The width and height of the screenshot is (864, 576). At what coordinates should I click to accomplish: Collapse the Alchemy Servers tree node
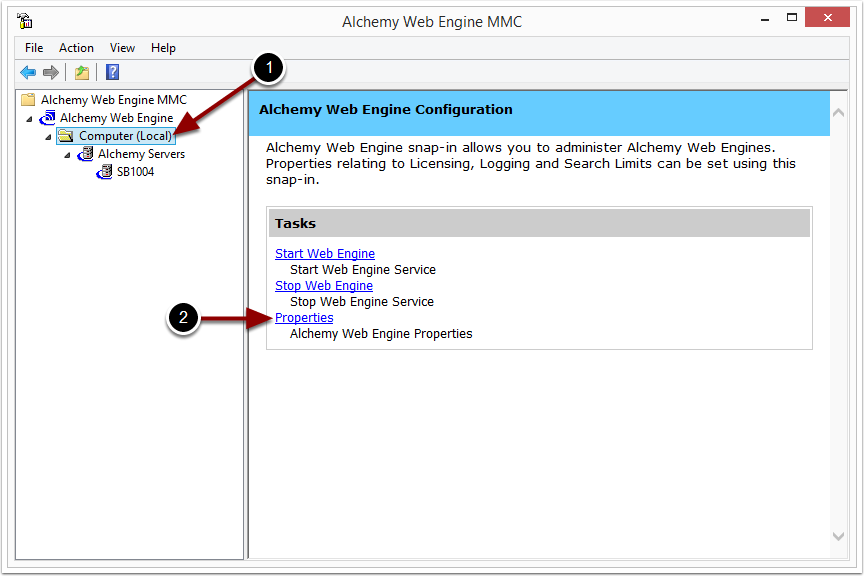pos(67,155)
